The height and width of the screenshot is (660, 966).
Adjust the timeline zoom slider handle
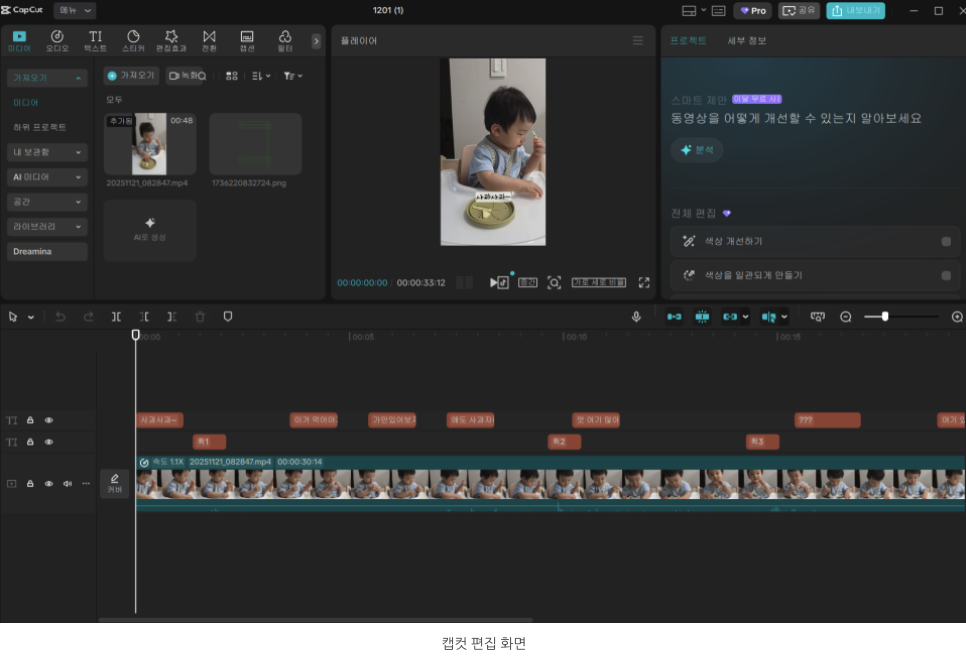(x=885, y=317)
